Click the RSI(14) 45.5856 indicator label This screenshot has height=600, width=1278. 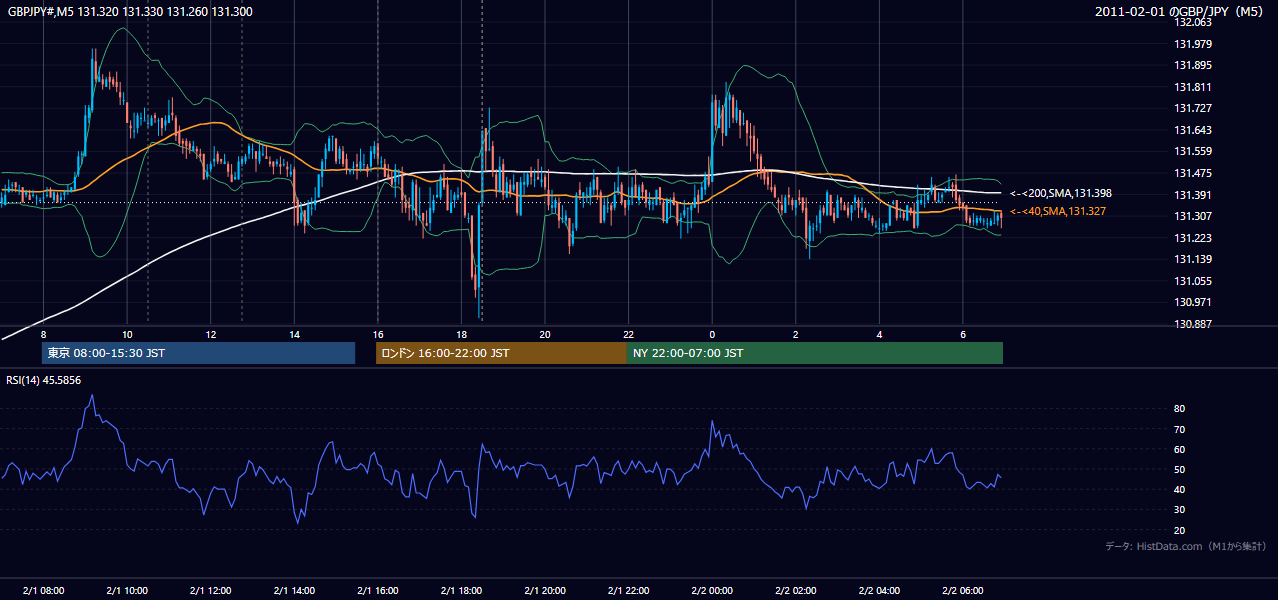(44, 380)
